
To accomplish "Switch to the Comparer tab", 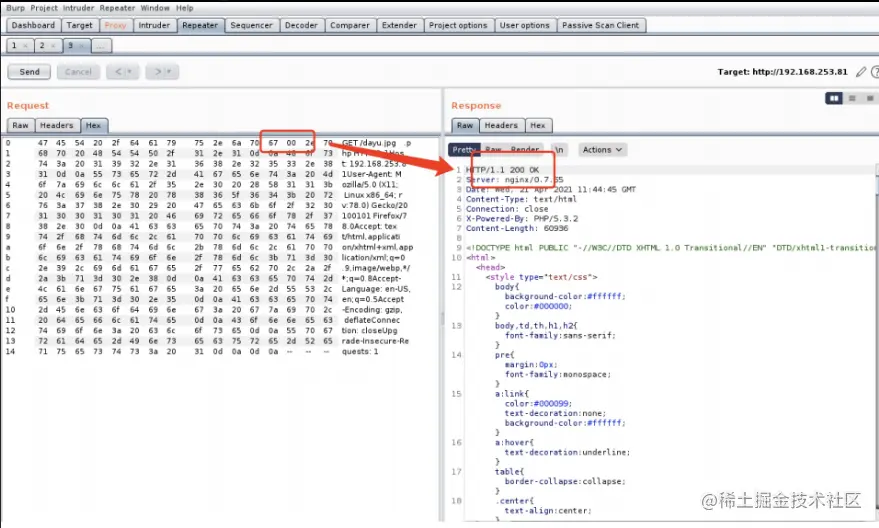I will [350, 25].
